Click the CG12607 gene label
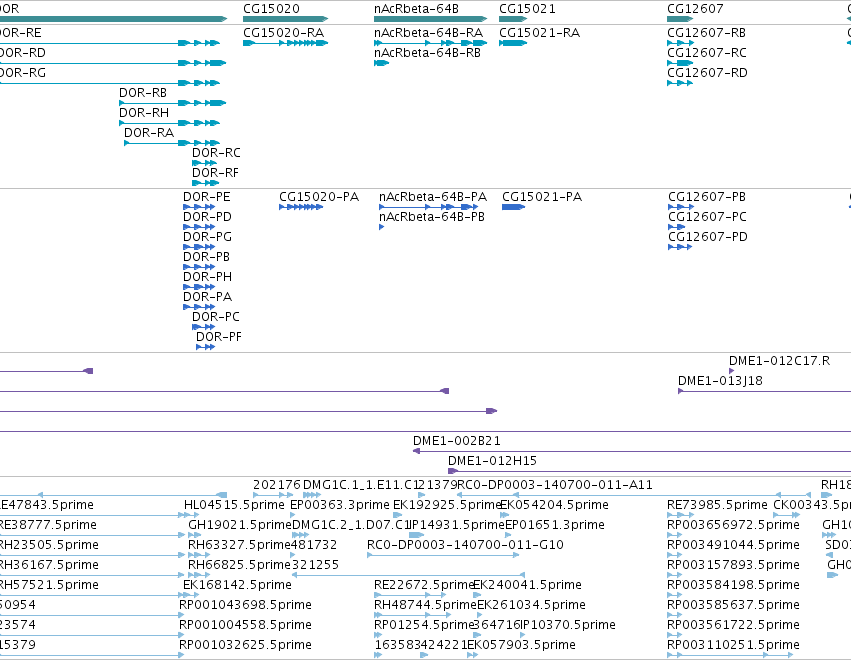The image size is (851, 660). click(x=695, y=9)
